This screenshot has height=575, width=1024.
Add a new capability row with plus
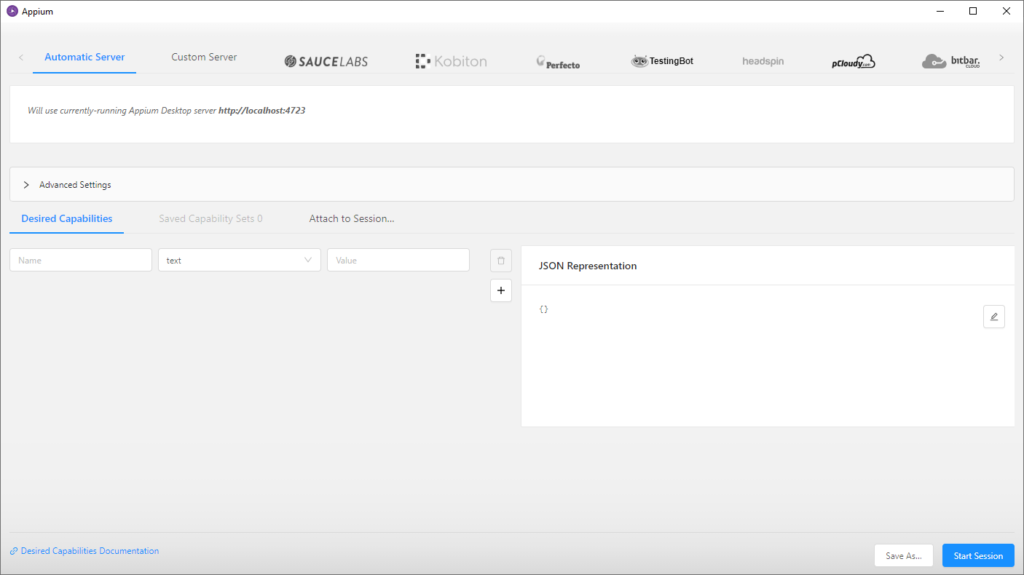click(501, 291)
